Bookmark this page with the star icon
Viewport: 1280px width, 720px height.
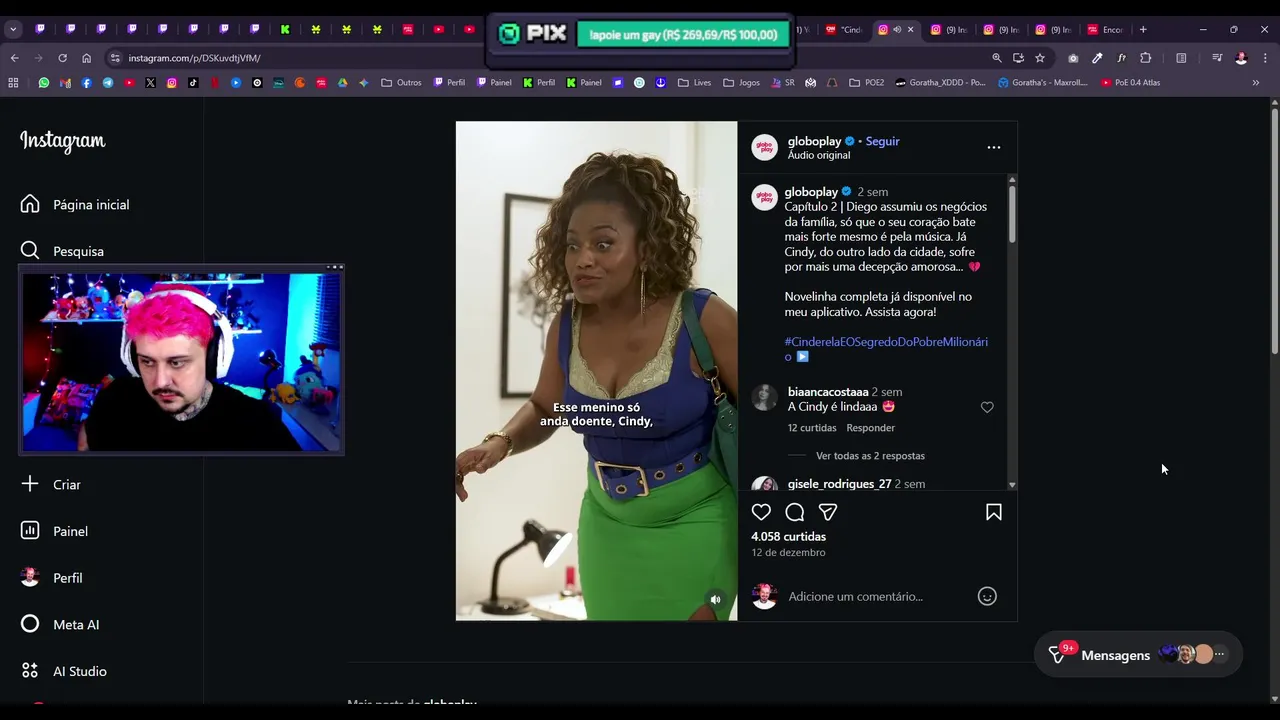click(1040, 58)
